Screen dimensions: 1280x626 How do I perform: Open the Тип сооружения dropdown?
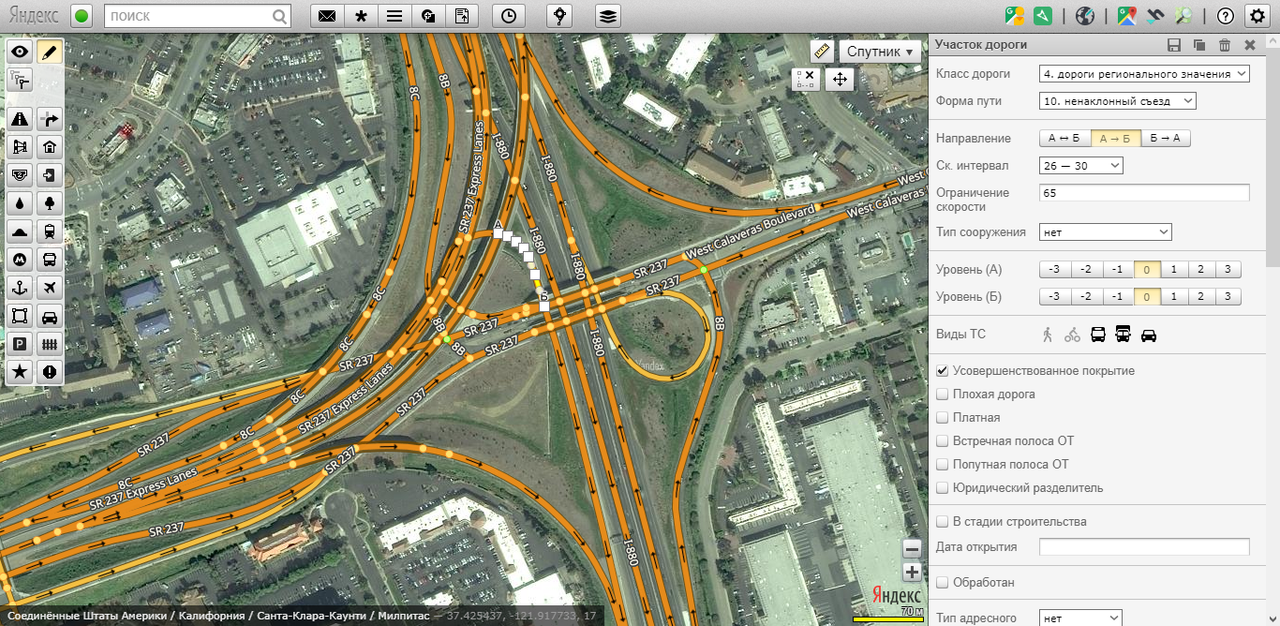click(x=1105, y=232)
